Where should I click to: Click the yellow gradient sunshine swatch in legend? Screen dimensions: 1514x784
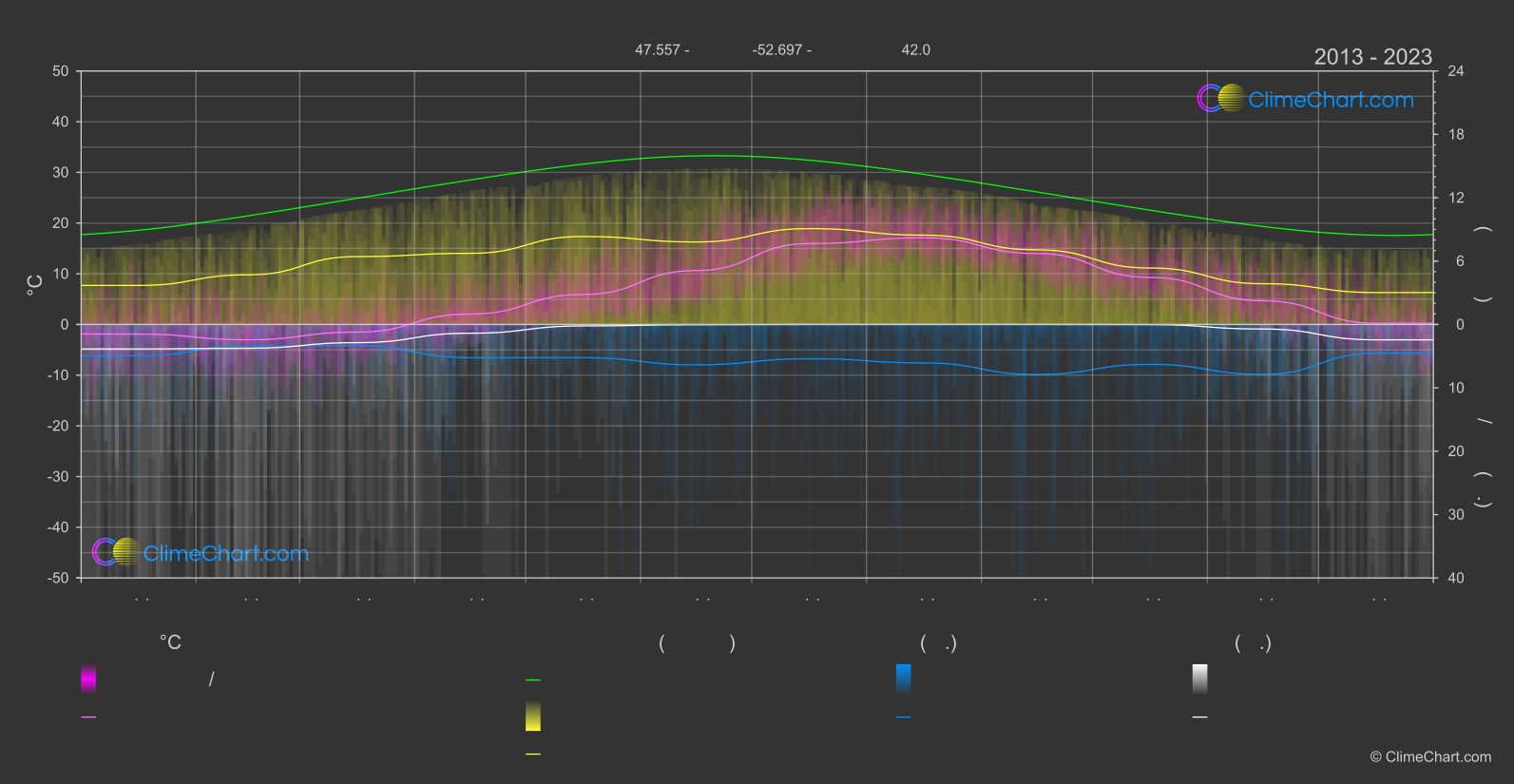coord(533,717)
